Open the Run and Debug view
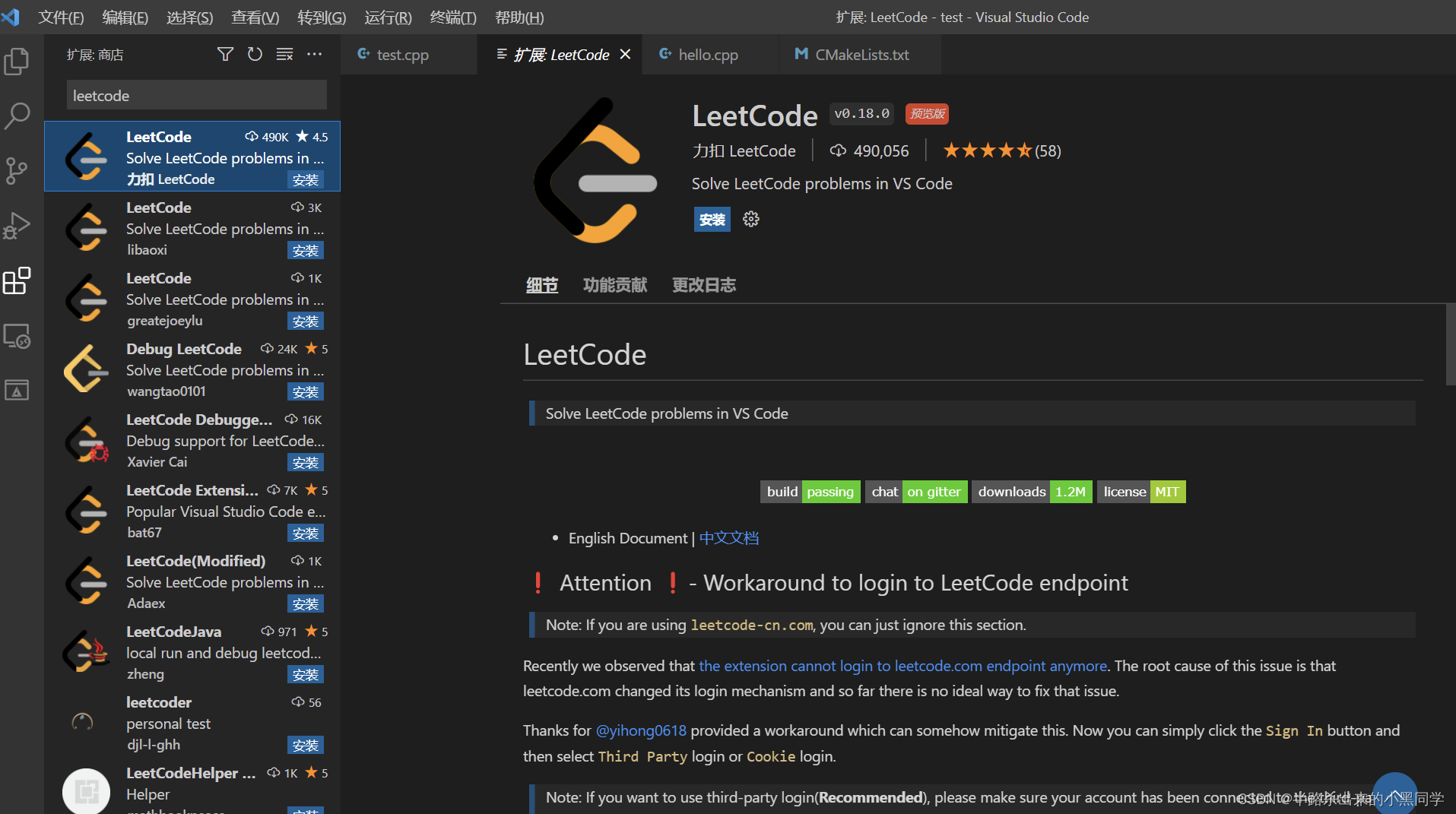Screen dimensions: 1456x814 click(17, 225)
